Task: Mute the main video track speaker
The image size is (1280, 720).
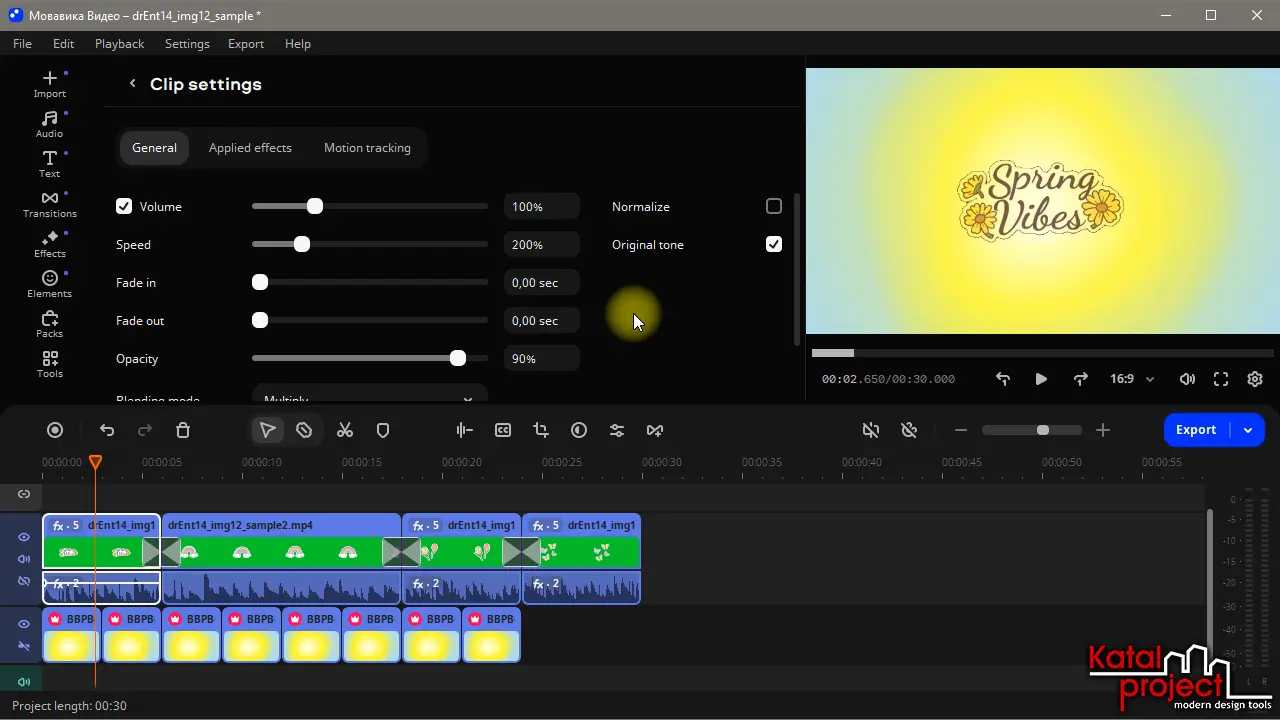Action: tap(24, 559)
